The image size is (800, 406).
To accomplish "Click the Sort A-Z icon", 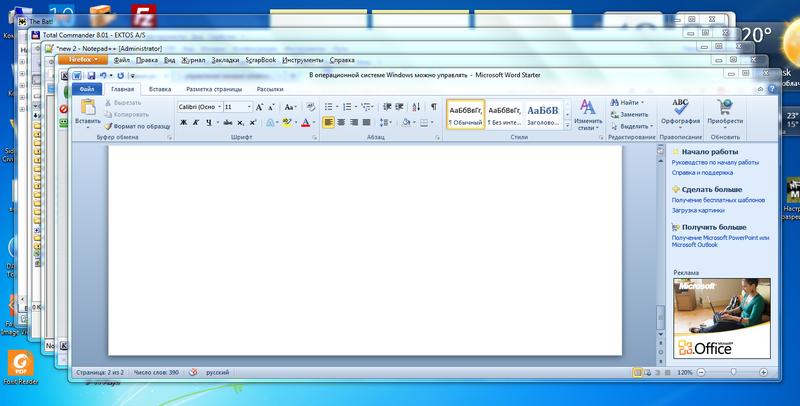I will coord(416,107).
